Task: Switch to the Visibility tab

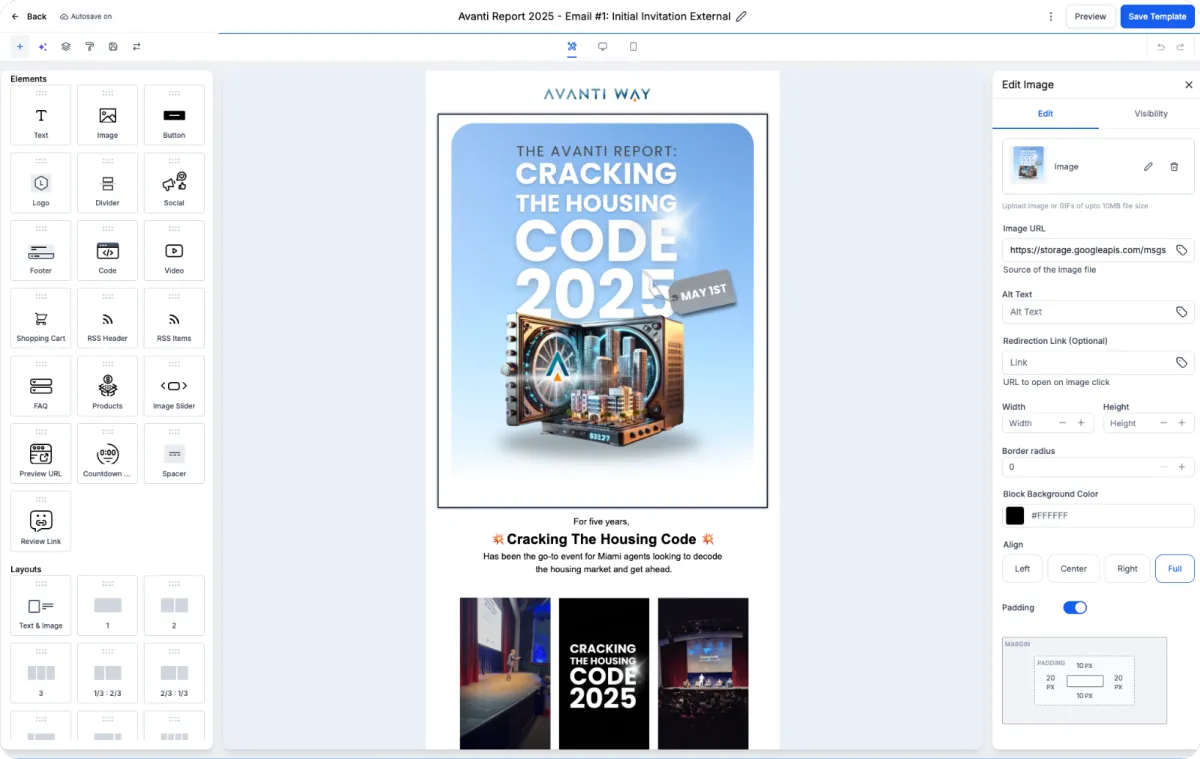Action: coord(1151,114)
